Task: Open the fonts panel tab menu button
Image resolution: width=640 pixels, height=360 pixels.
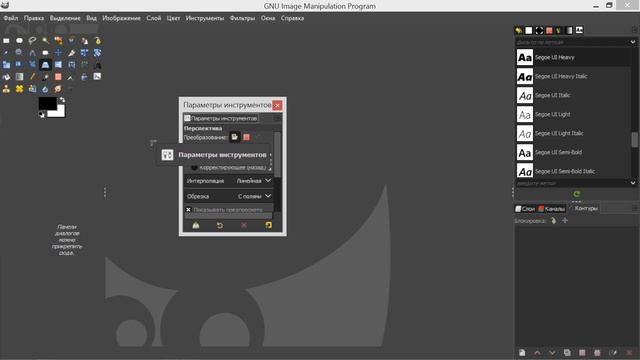Action: 634,30
